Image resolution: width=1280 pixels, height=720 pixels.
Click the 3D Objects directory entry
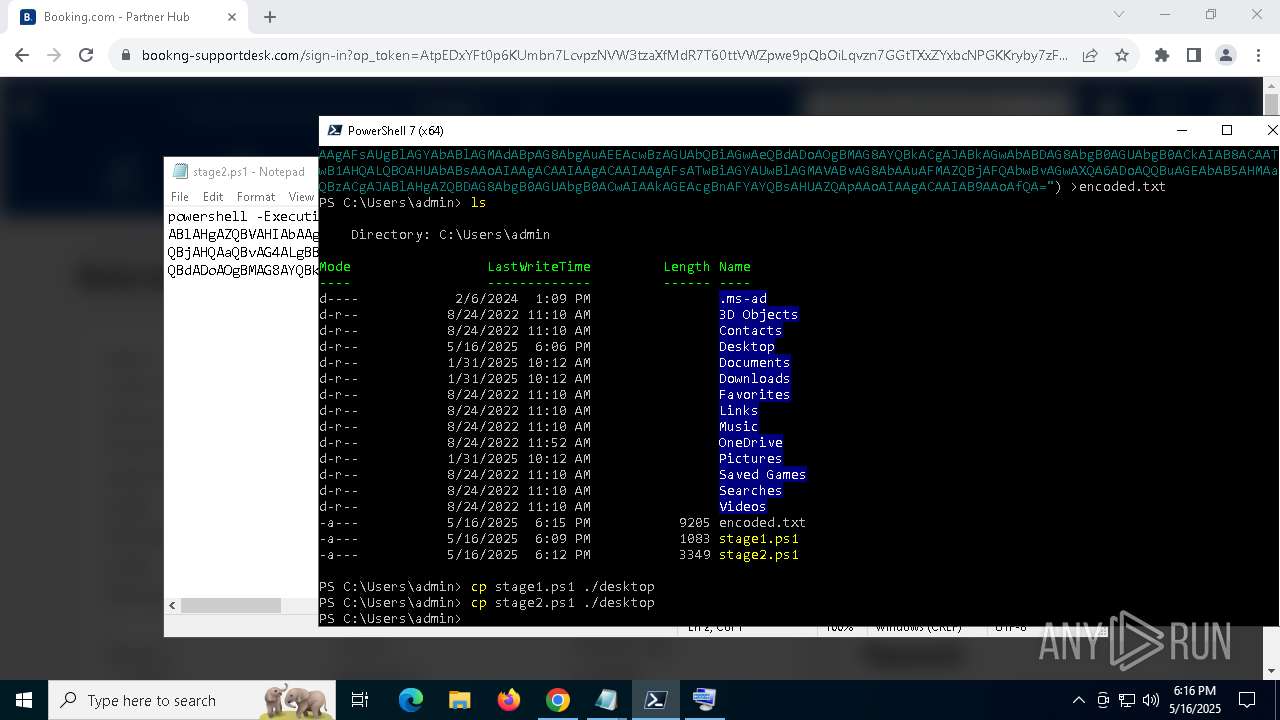[x=758, y=315]
